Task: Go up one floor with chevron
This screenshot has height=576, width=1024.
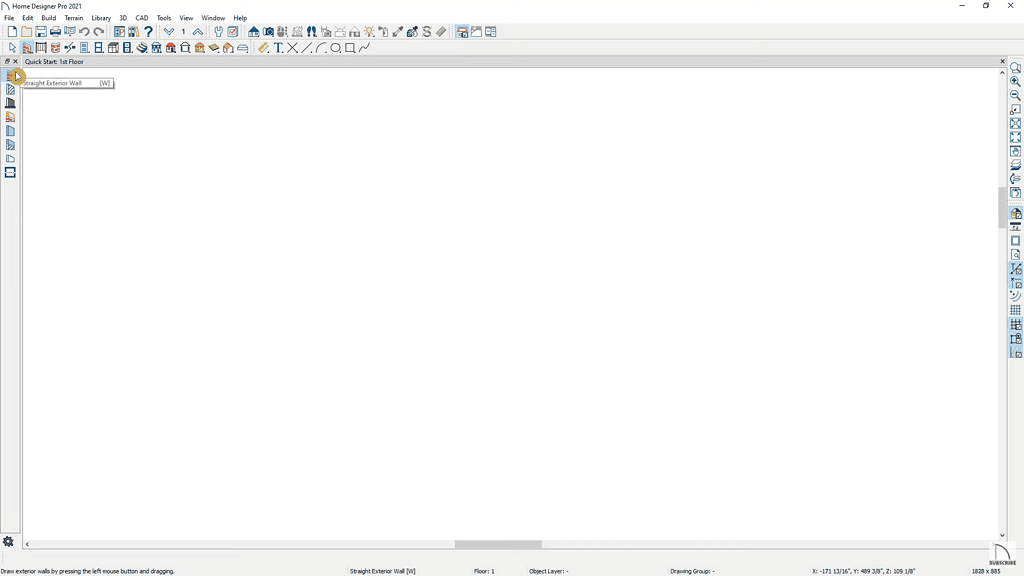Action: (197, 31)
